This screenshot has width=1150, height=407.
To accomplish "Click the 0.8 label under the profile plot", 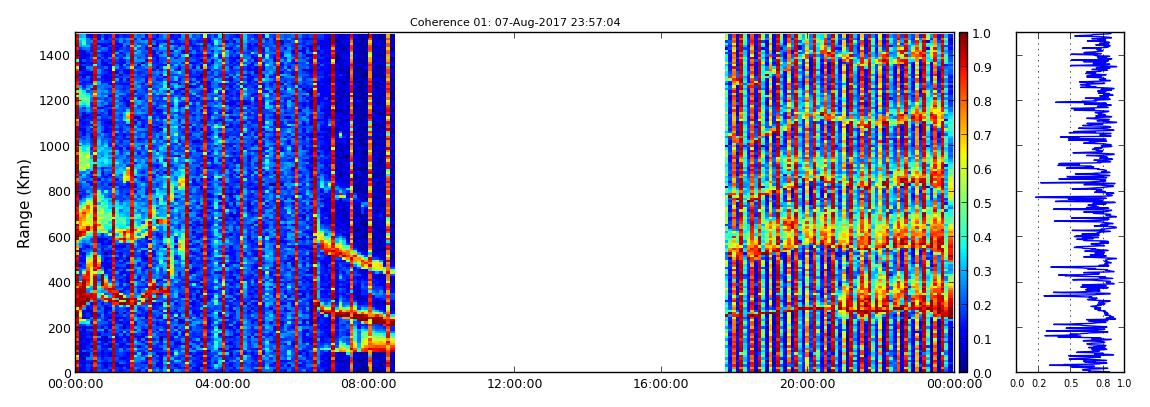I will (1102, 384).
